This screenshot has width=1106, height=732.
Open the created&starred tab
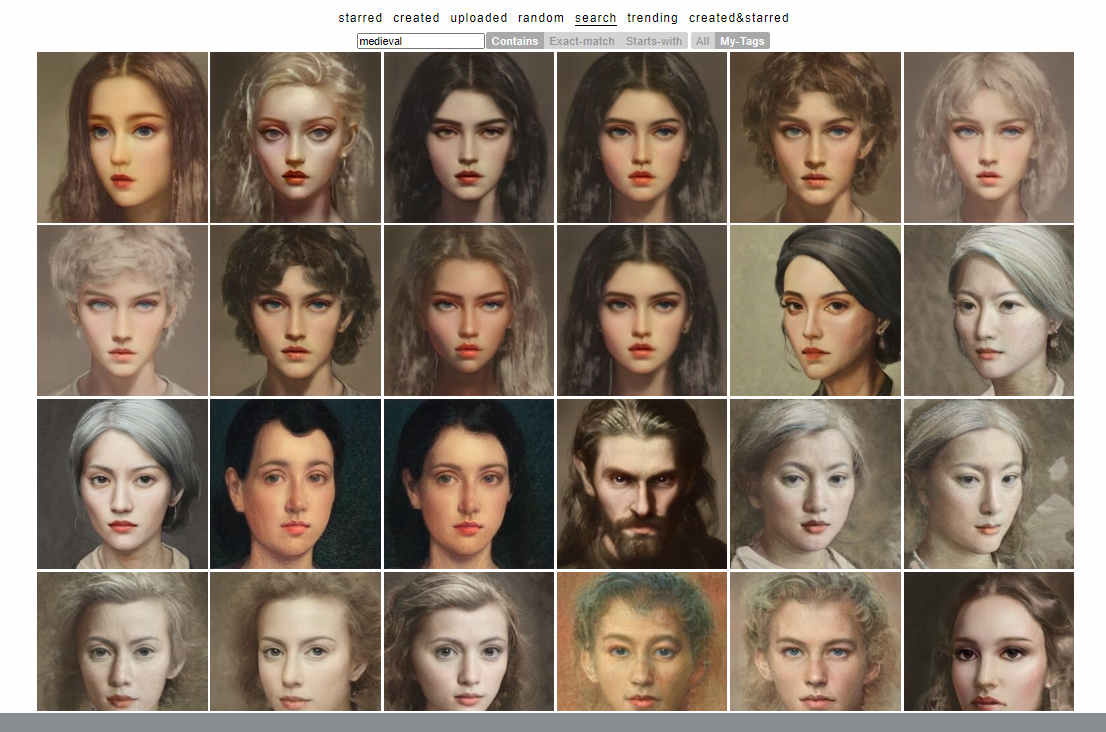pos(739,18)
